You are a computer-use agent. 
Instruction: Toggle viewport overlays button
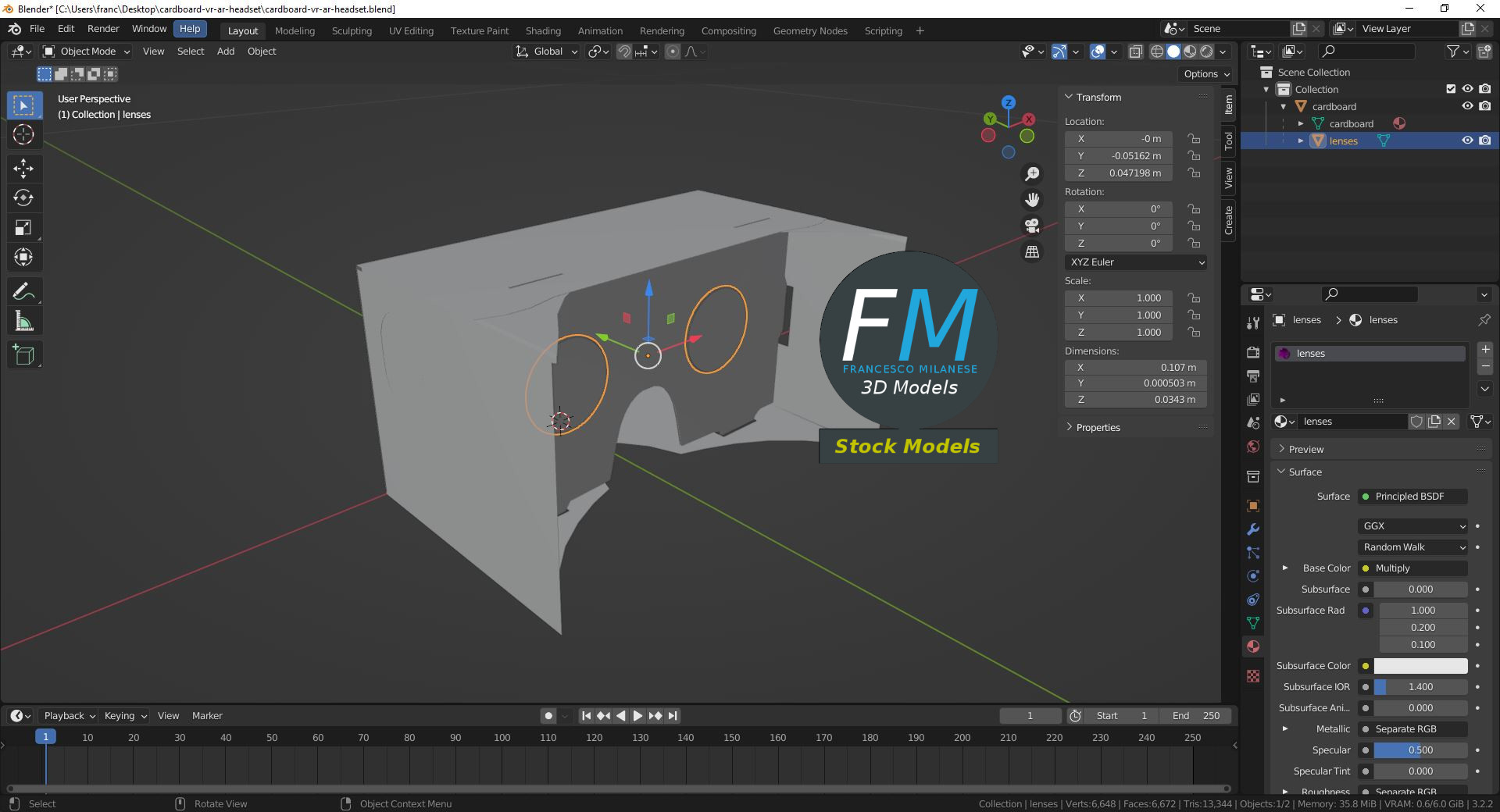[1098, 52]
